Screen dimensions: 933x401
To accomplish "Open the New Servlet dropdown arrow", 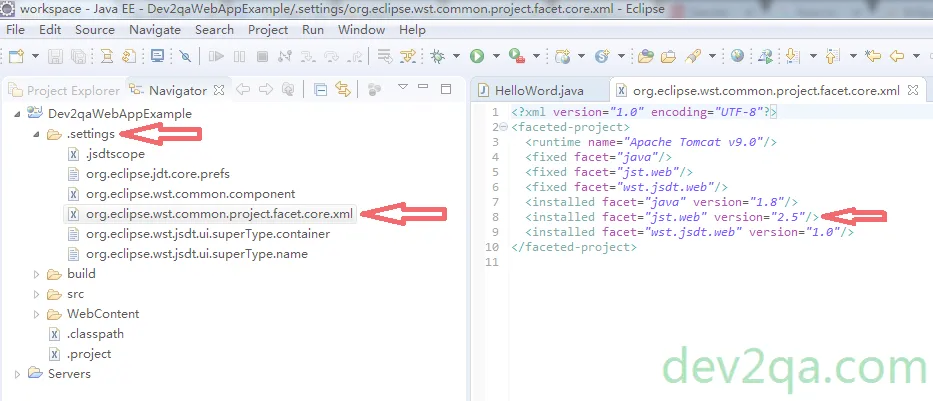I will coord(621,57).
